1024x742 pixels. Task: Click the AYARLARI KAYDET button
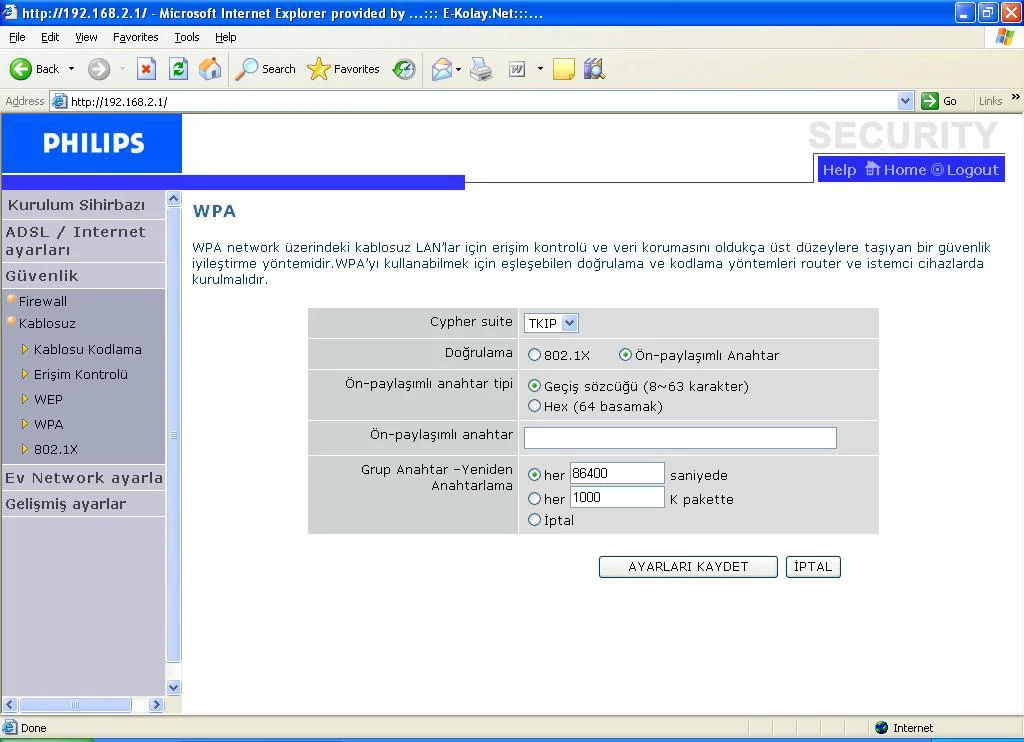(688, 567)
